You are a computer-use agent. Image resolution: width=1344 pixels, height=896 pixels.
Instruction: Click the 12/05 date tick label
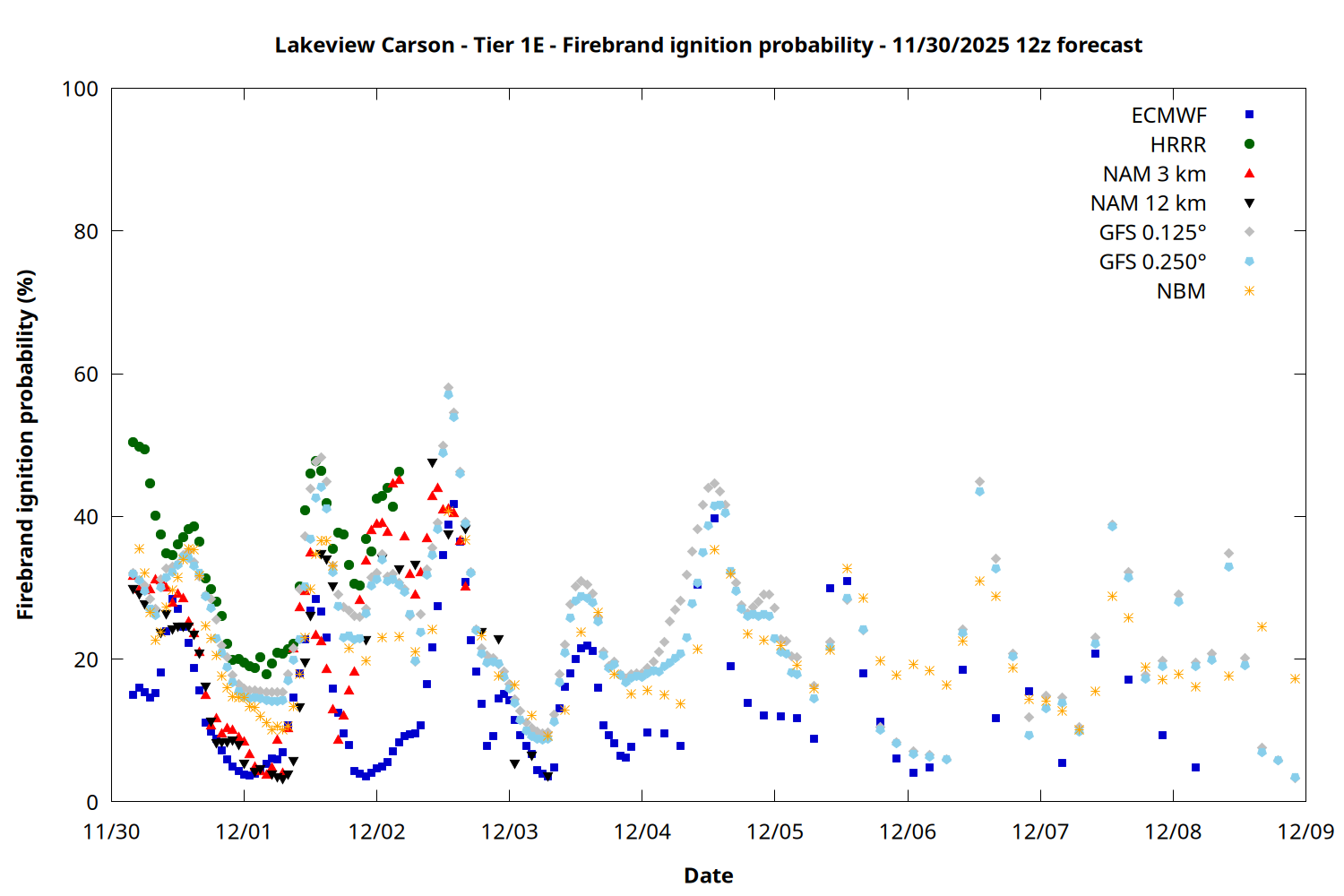coord(774,831)
